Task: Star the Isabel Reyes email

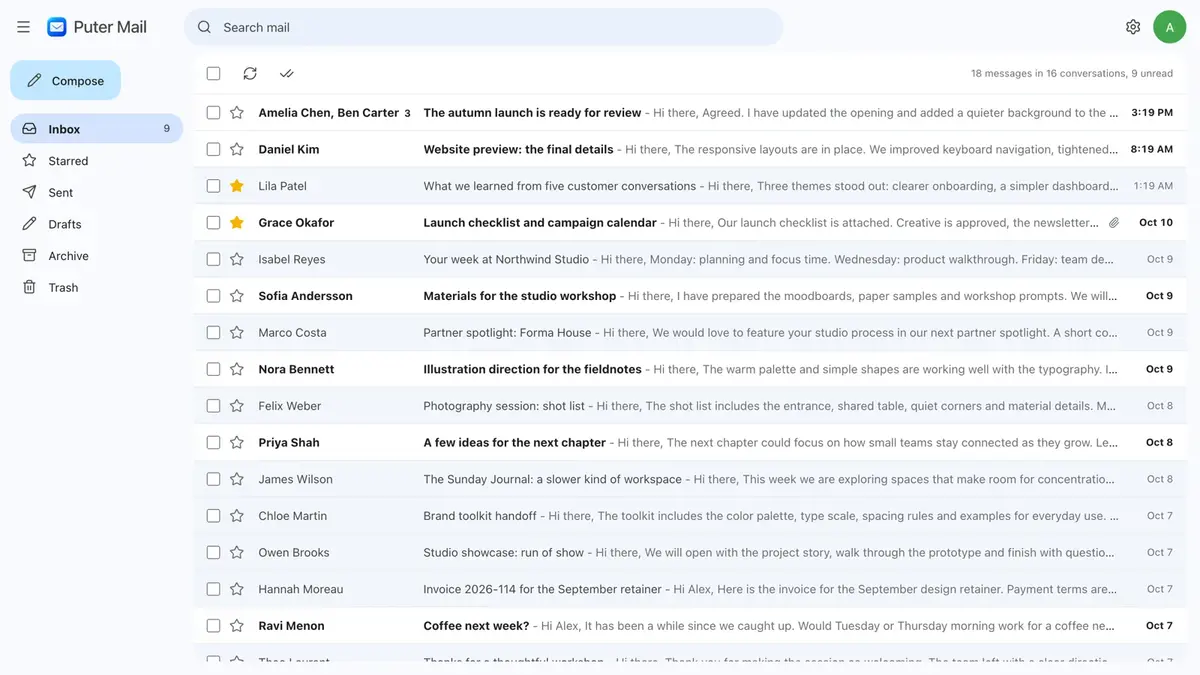Action: click(237, 259)
